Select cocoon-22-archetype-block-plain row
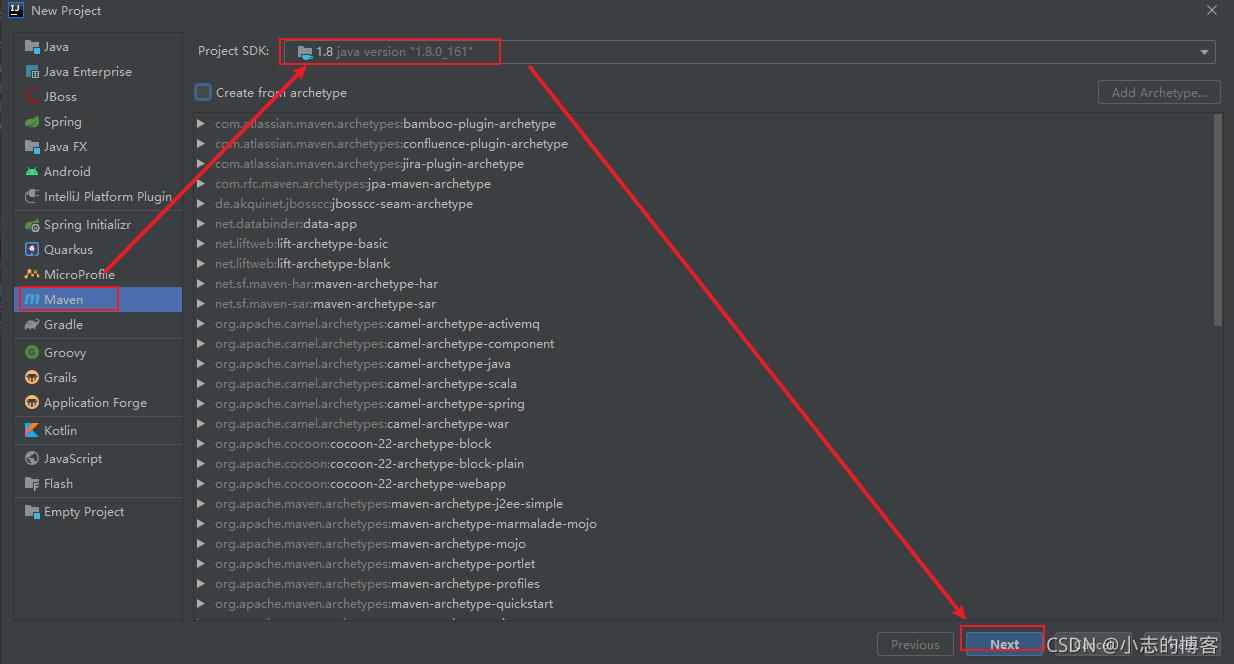 pyautogui.click(x=702, y=464)
